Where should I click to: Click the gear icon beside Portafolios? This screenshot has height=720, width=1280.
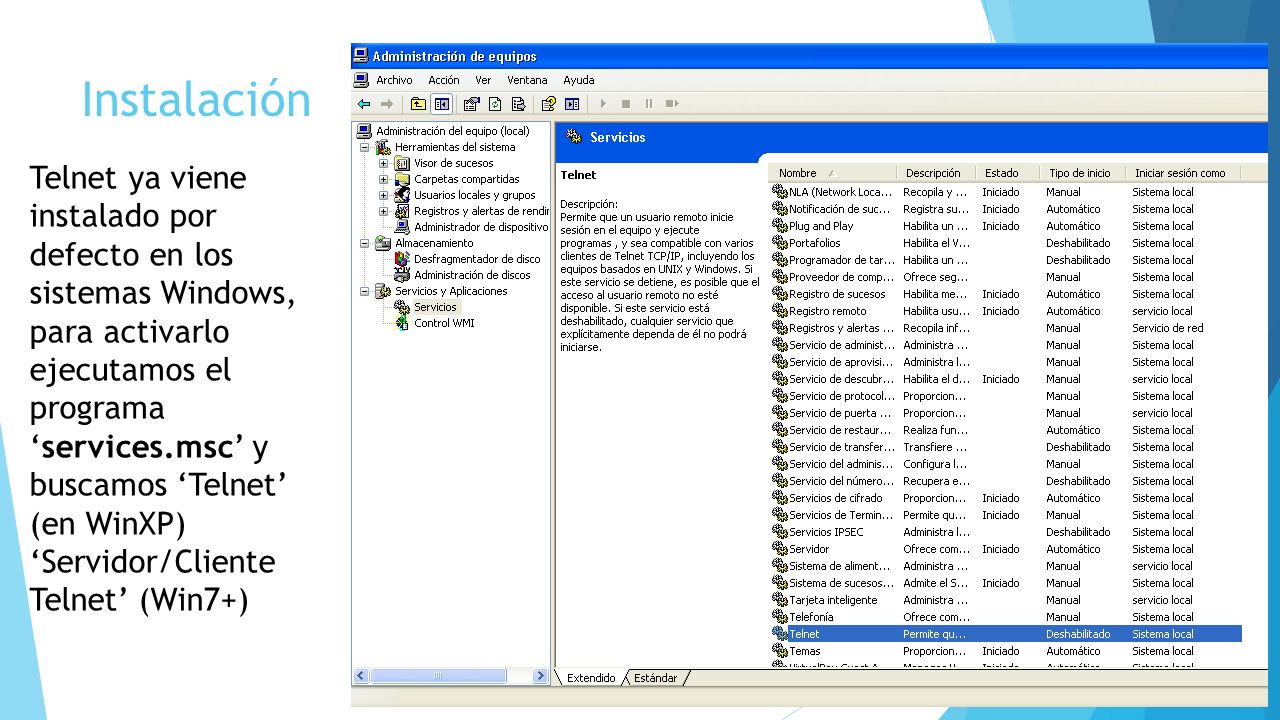pos(780,243)
